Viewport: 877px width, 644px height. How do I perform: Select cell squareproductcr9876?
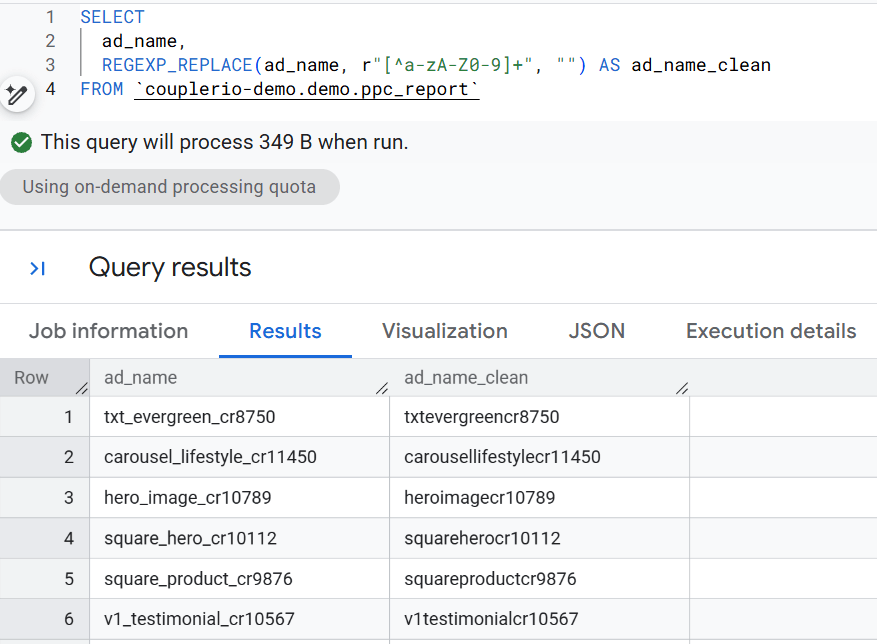coord(539,579)
